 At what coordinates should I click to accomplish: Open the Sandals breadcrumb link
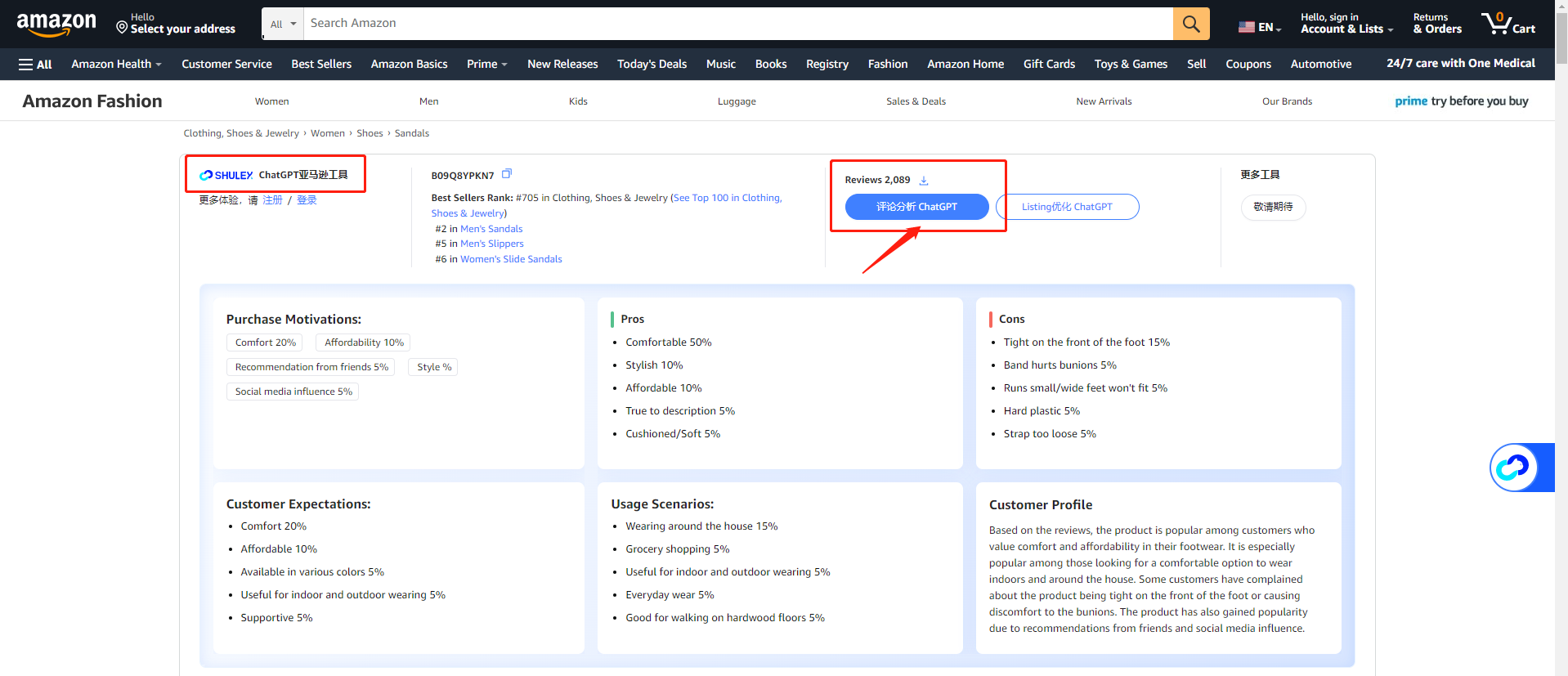click(411, 133)
